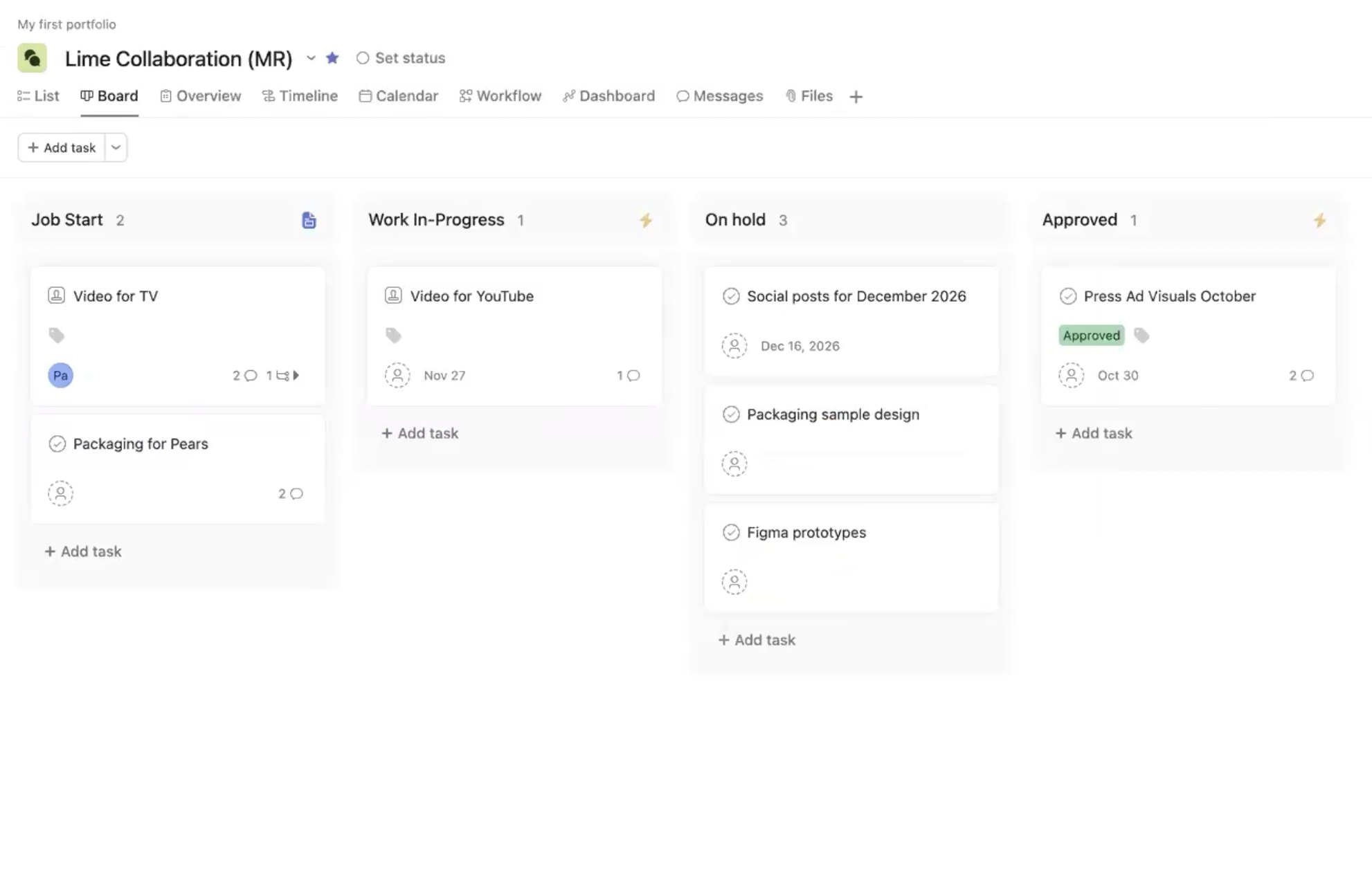Click the unassigned assignee icon on Figma prototypes

click(x=734, y=582)
